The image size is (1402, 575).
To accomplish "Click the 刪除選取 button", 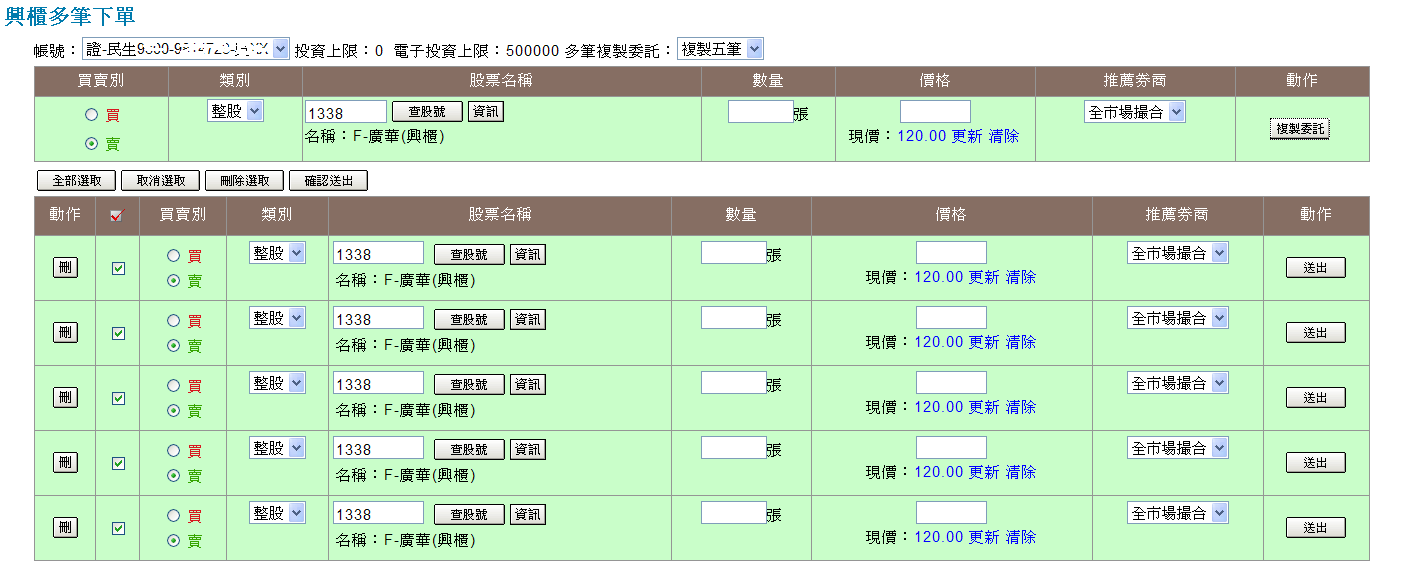I will (244, 181).
